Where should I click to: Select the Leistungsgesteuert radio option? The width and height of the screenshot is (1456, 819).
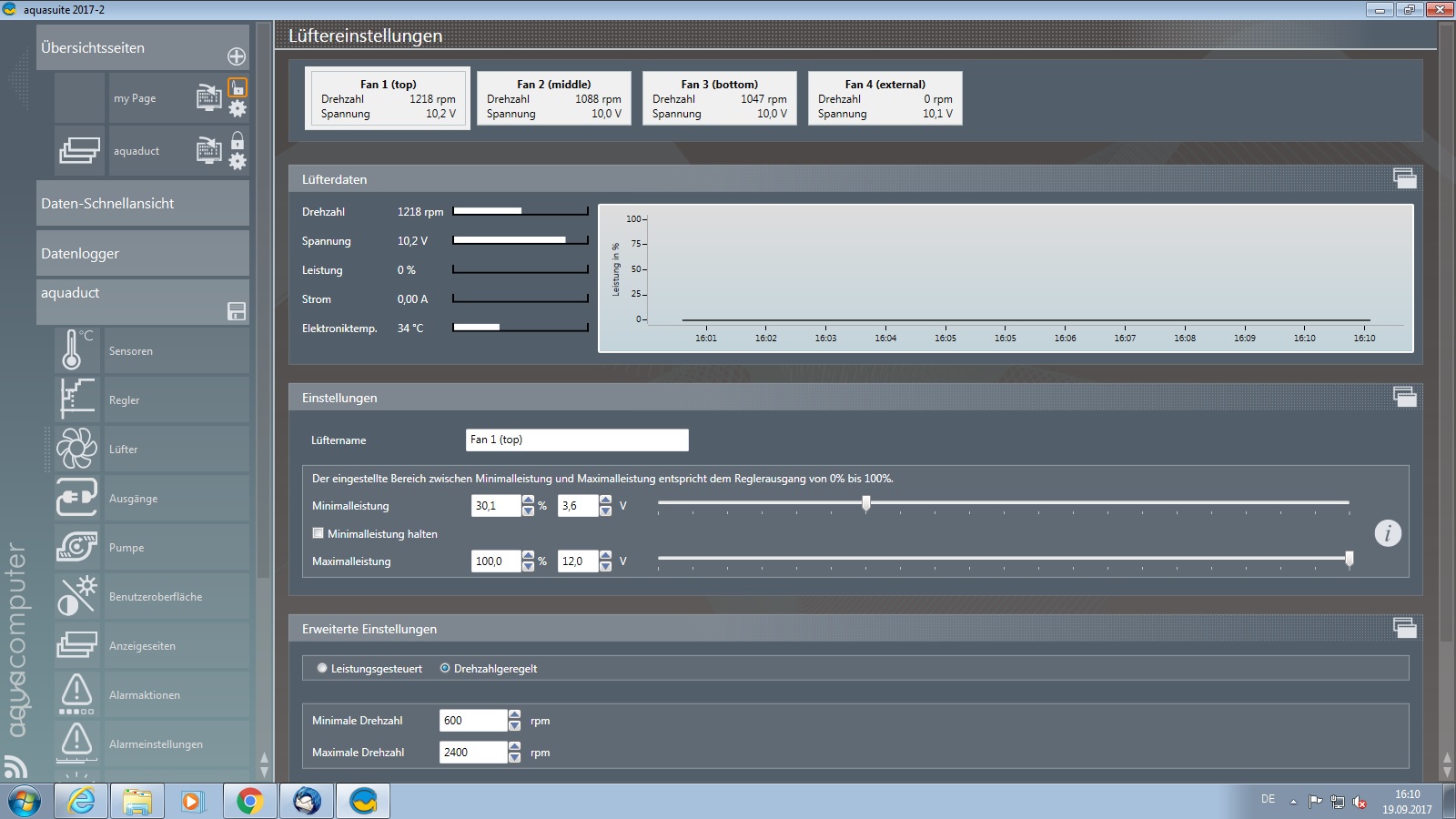[x=322, y=668]
